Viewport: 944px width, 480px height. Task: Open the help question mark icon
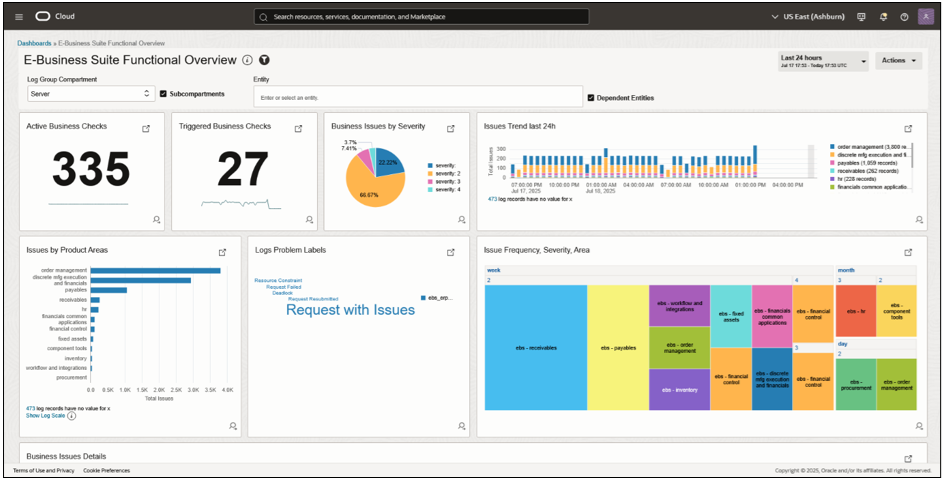point(904,17)
